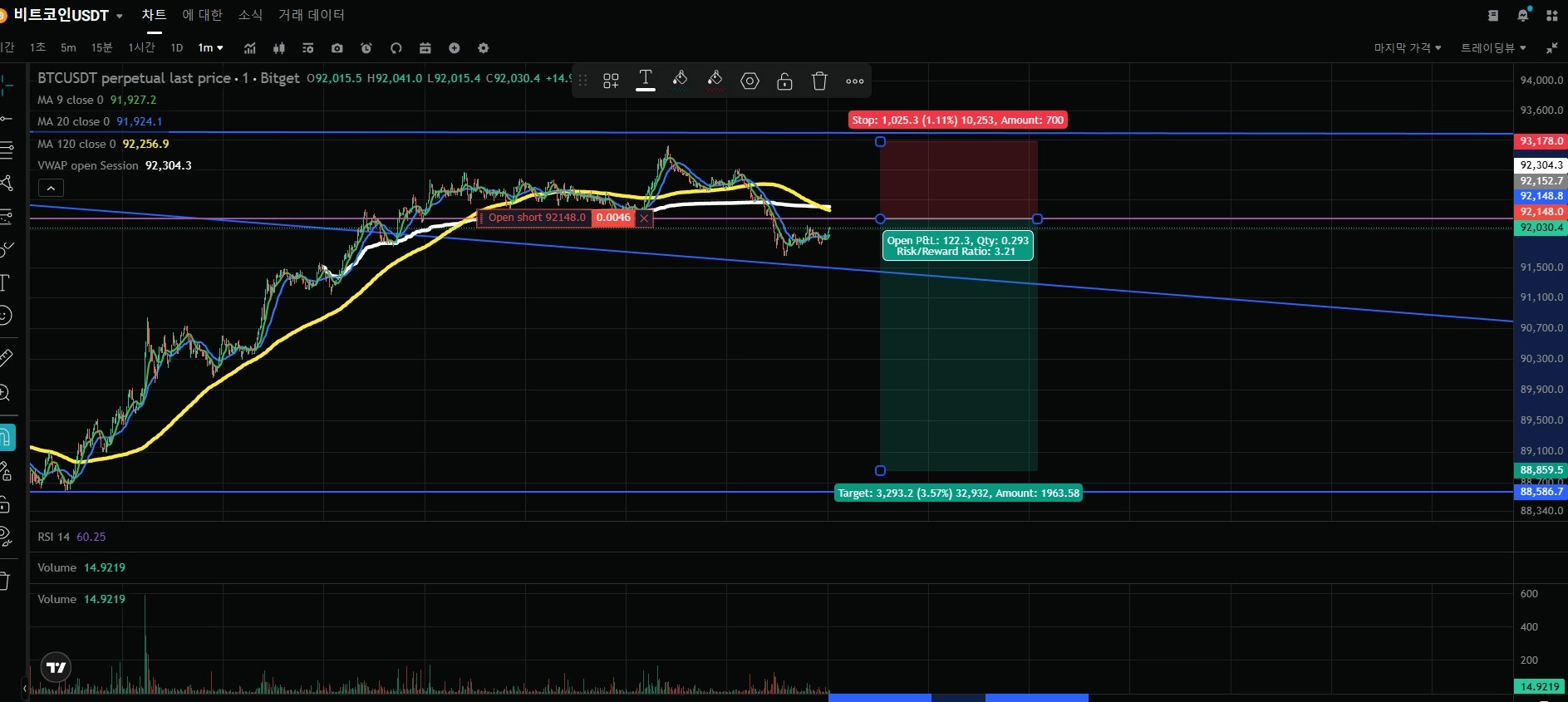Collapse the chart from fullscreen
This screenshot has height=702, width=1568.
coord(1551,48)
